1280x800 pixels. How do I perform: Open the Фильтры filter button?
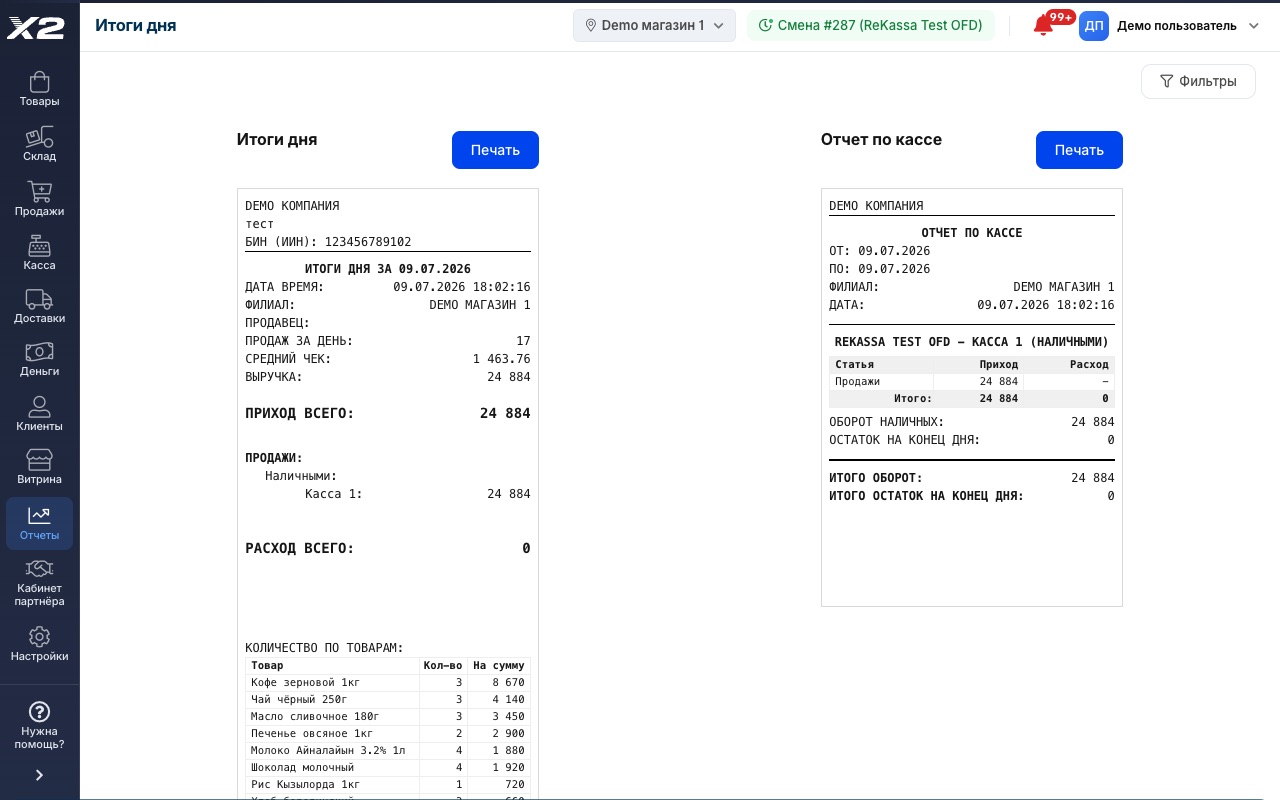click(1198, 81)
